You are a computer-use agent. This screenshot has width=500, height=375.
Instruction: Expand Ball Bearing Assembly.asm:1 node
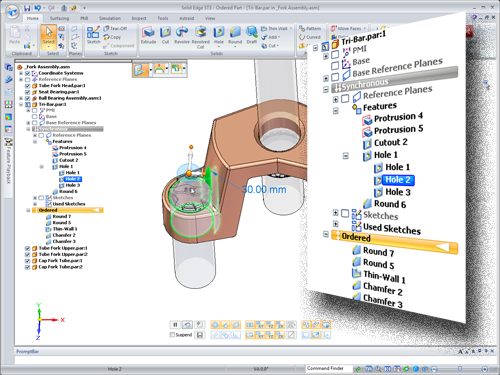[x=21, y=98]
